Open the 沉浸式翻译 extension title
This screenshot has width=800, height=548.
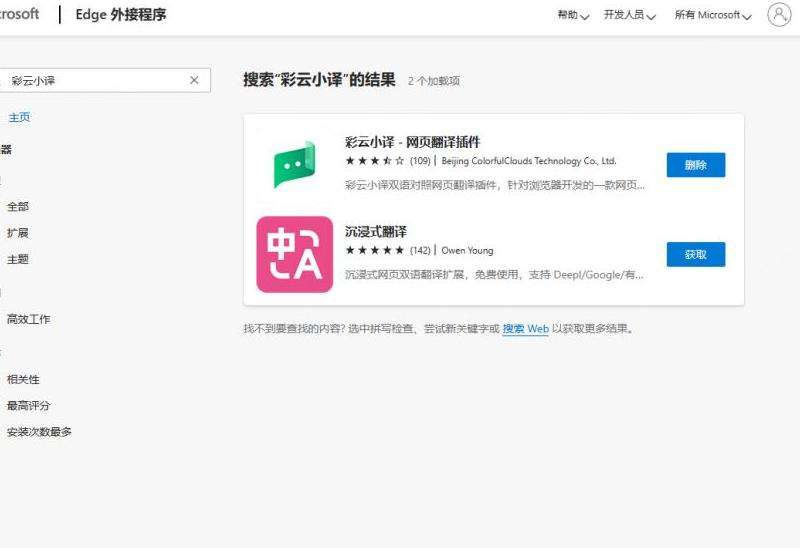coord(376,232)
